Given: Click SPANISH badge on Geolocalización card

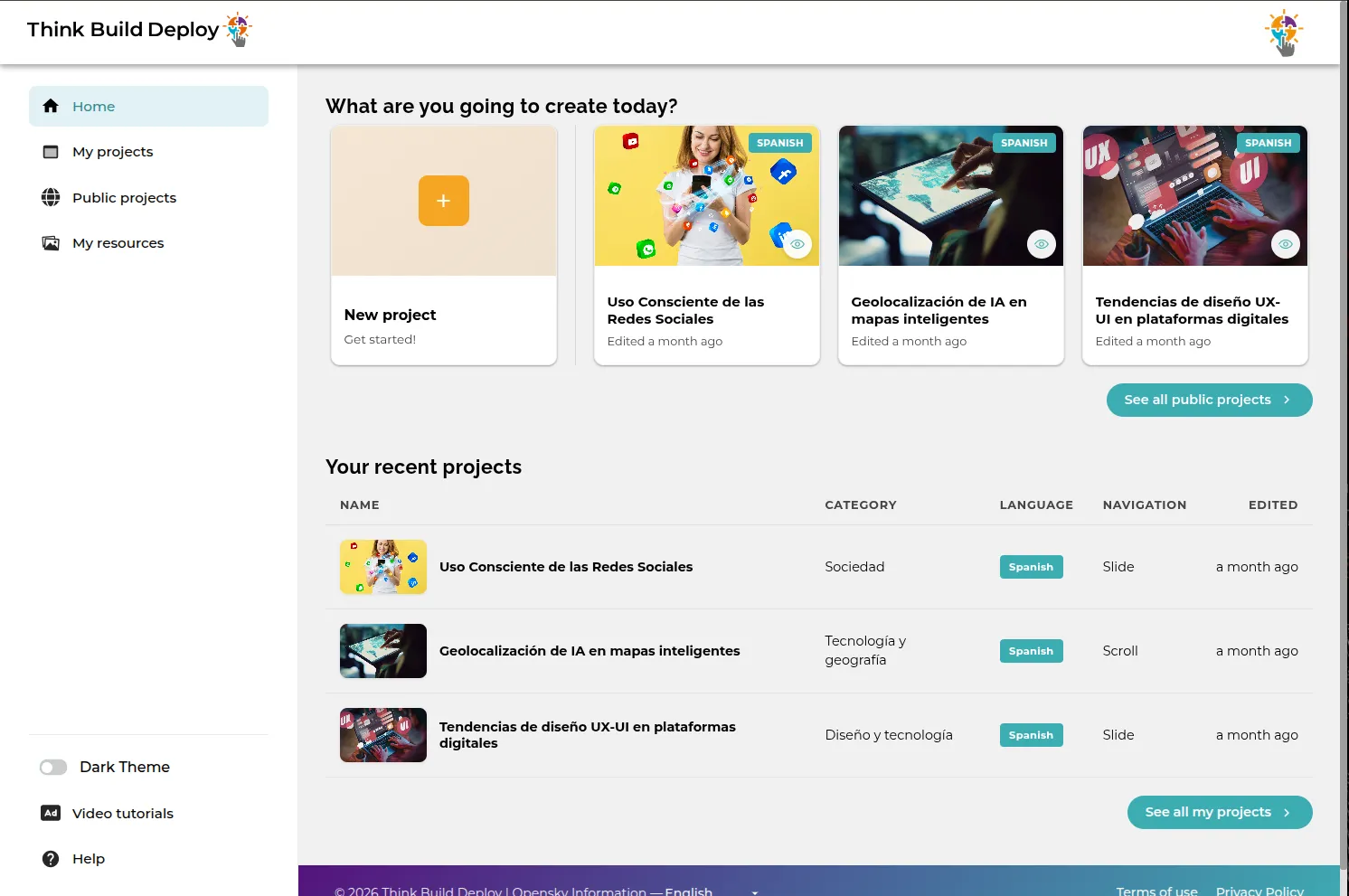Looking at the screenshot, I should 1024,143.
